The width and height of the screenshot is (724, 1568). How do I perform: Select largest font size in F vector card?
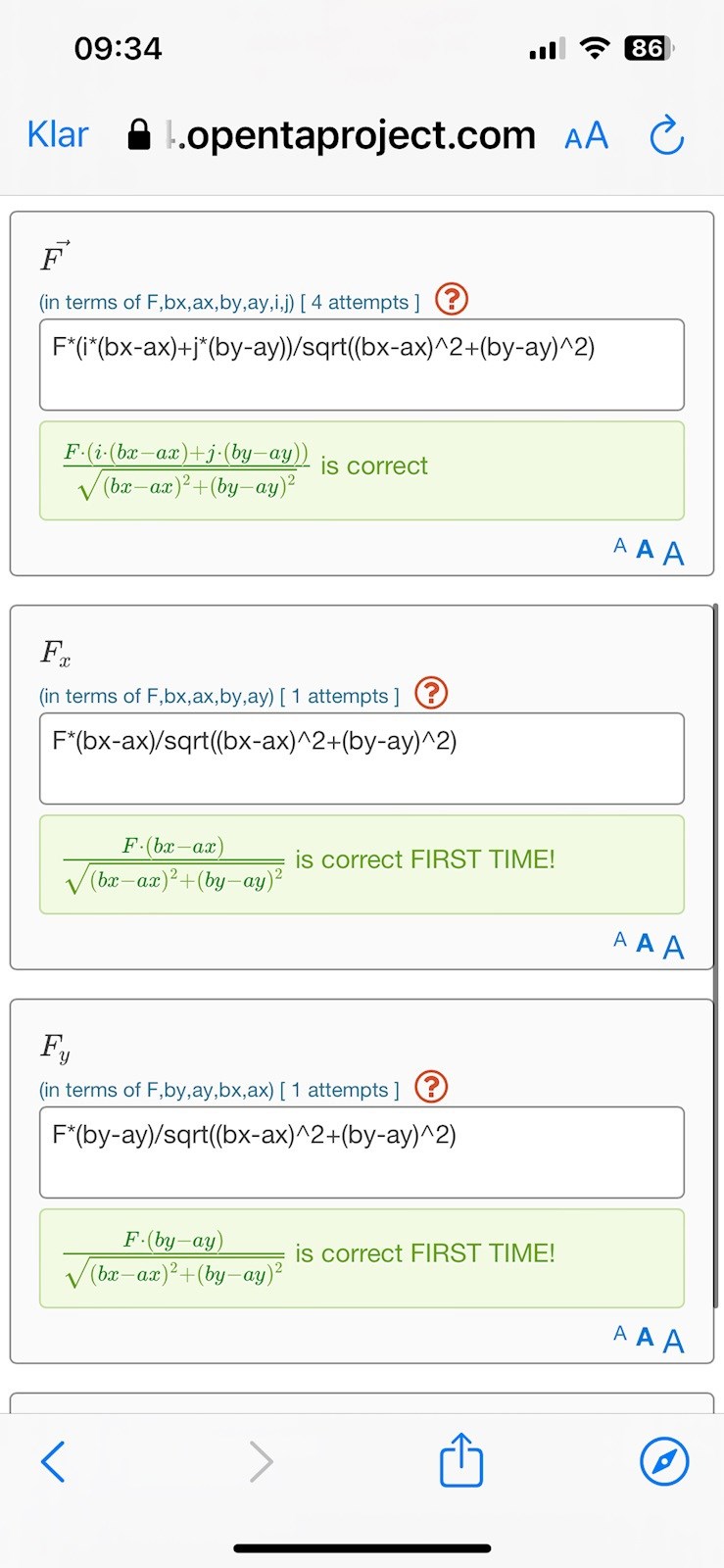(x=673, y=554)
